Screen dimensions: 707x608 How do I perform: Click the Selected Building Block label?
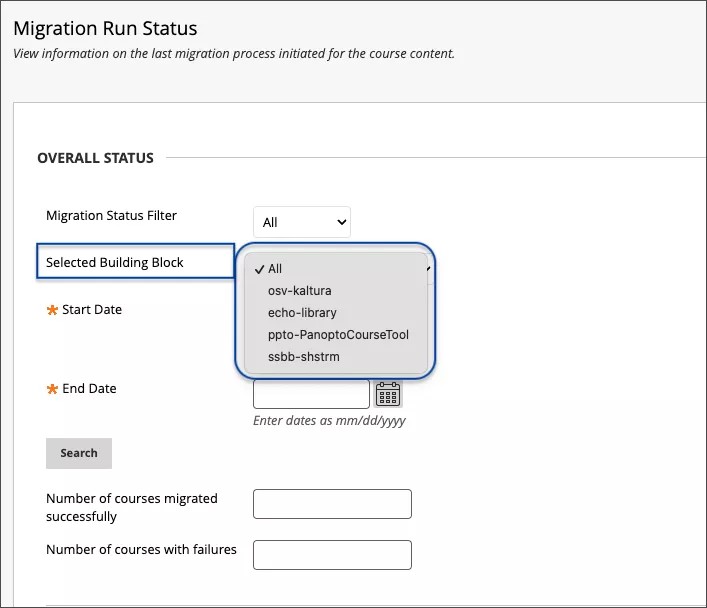[115, 262]
